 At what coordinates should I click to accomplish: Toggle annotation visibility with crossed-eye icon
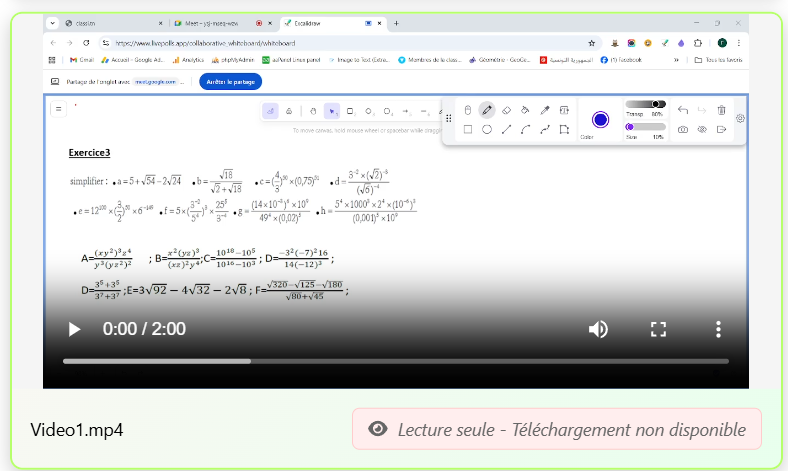[x=702, y=129]
